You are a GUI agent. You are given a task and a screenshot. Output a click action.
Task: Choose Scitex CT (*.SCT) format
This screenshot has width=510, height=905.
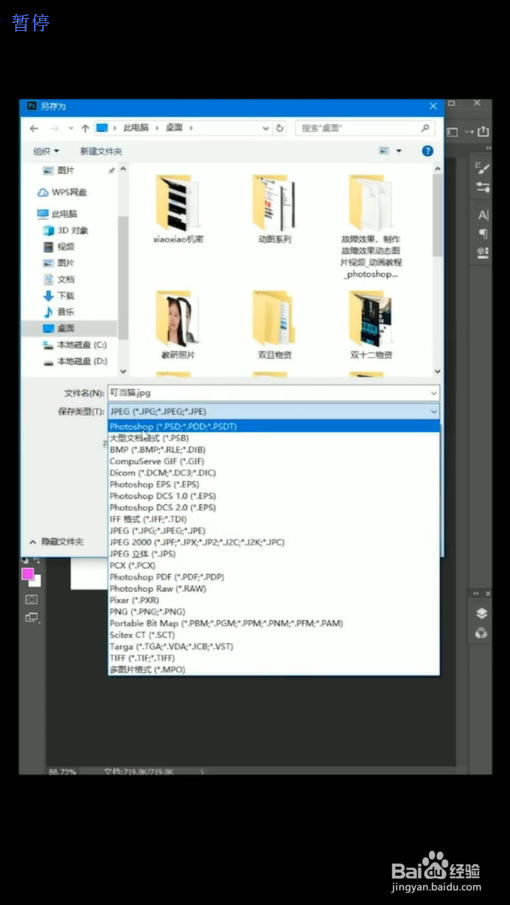273,635
